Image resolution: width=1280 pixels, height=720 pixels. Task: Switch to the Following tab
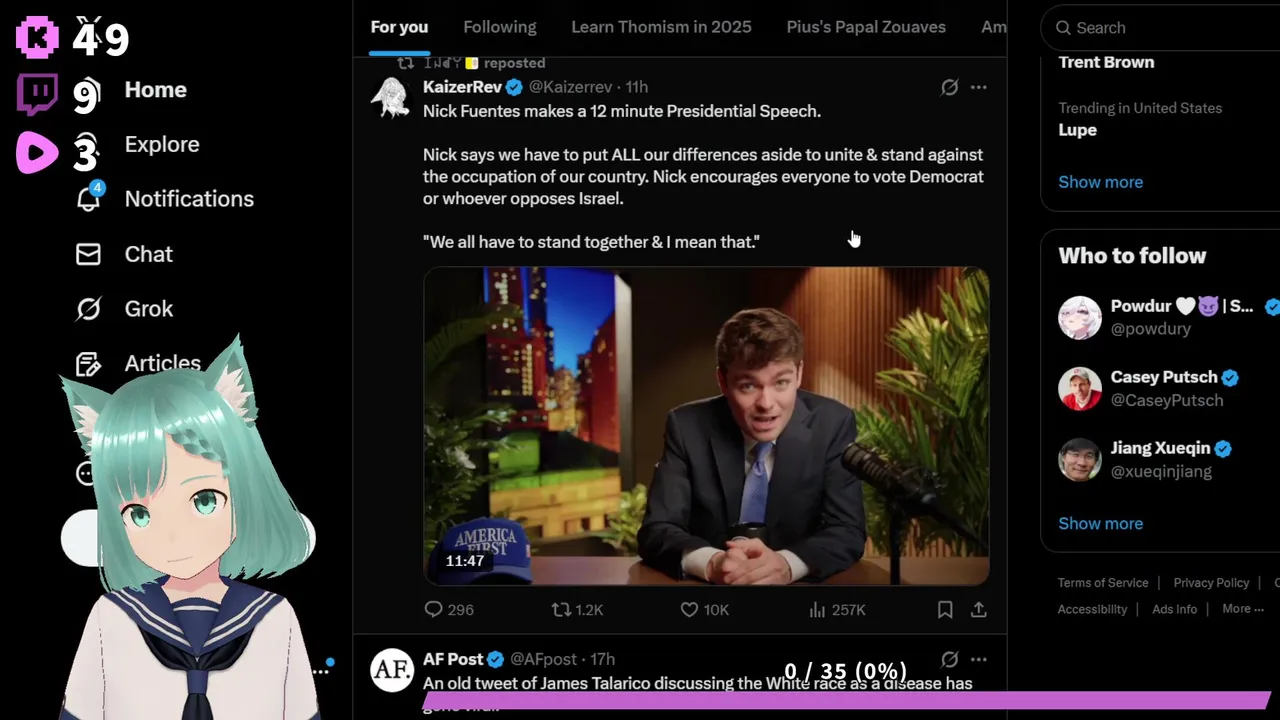pos(500,27)
